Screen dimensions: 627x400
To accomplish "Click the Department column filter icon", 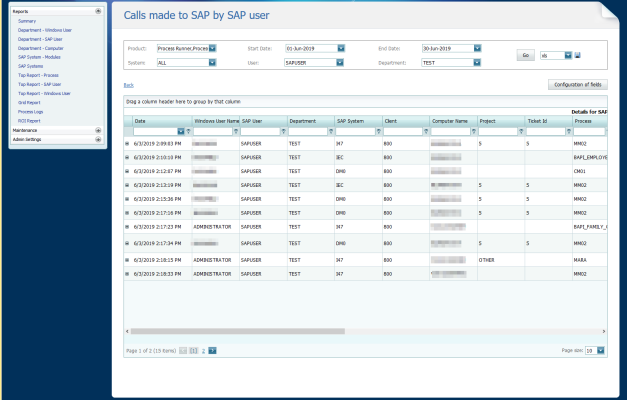I will coord(331,131).
